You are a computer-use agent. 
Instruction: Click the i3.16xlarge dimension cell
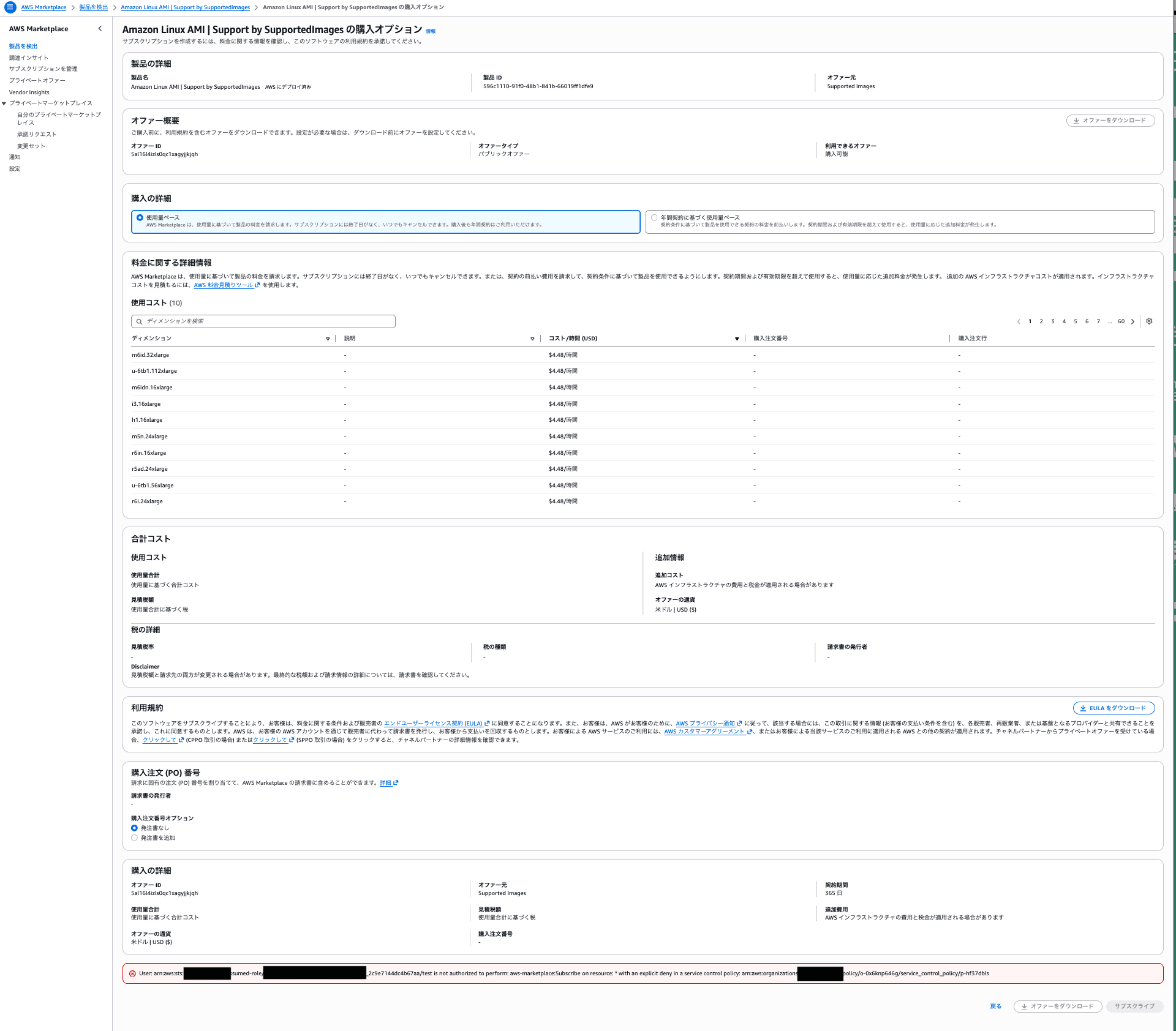[146, 404]
